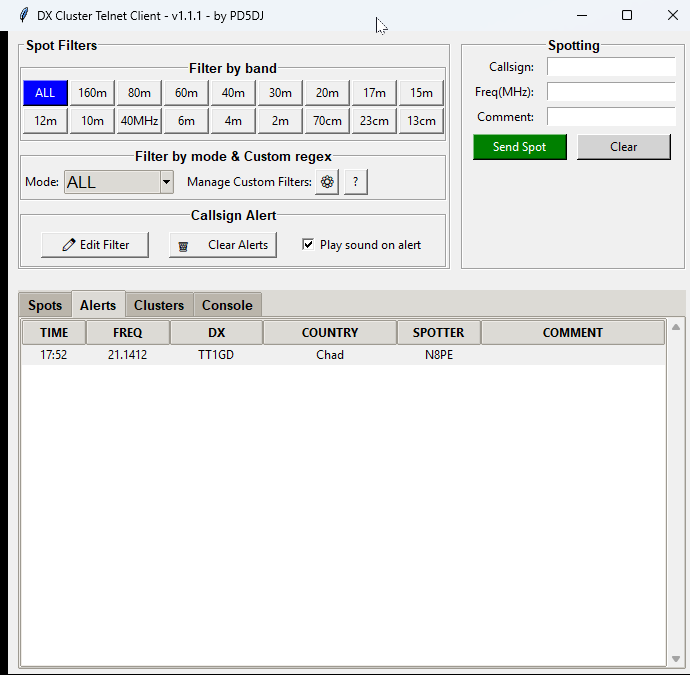The height and width of the screenshot is (675, 690).
Task: Enable the 40MHz band filter
Action: pos(139,121)
